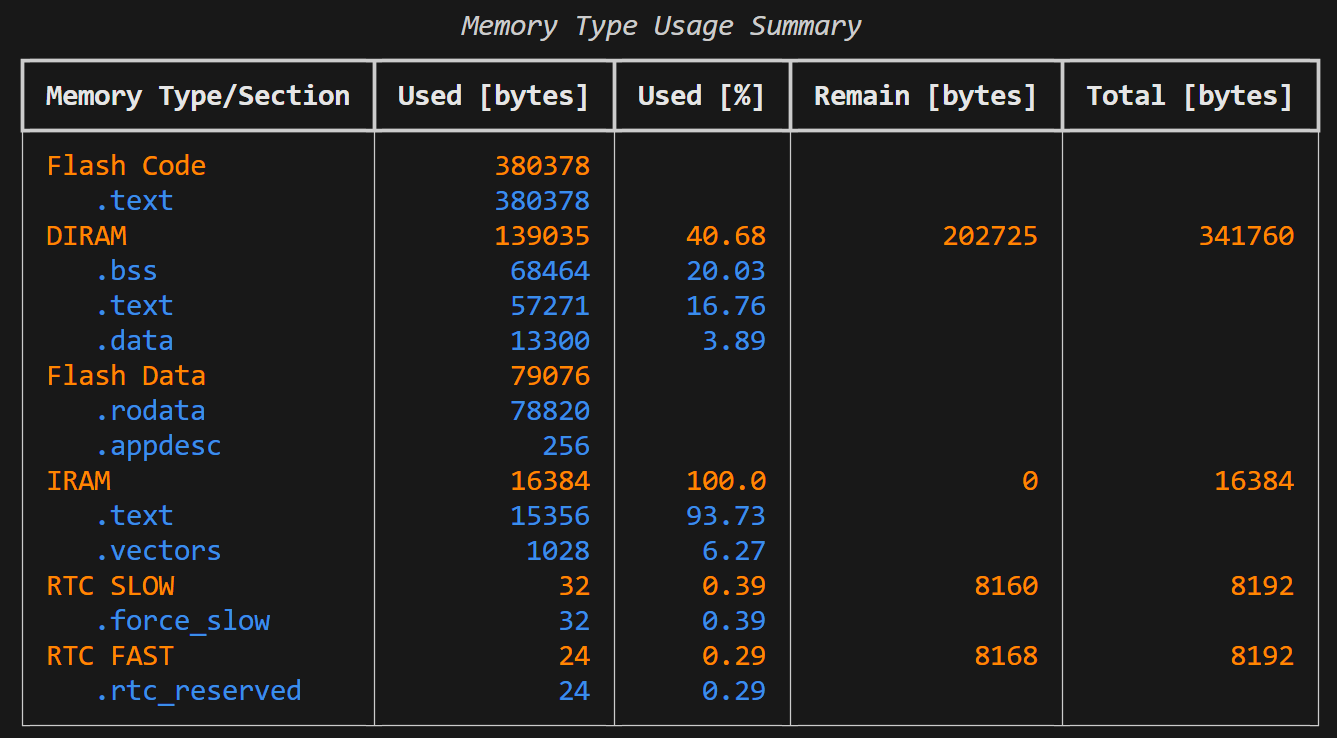
Task: Click RTC FAST used percent 0.29
Action: 734,656
